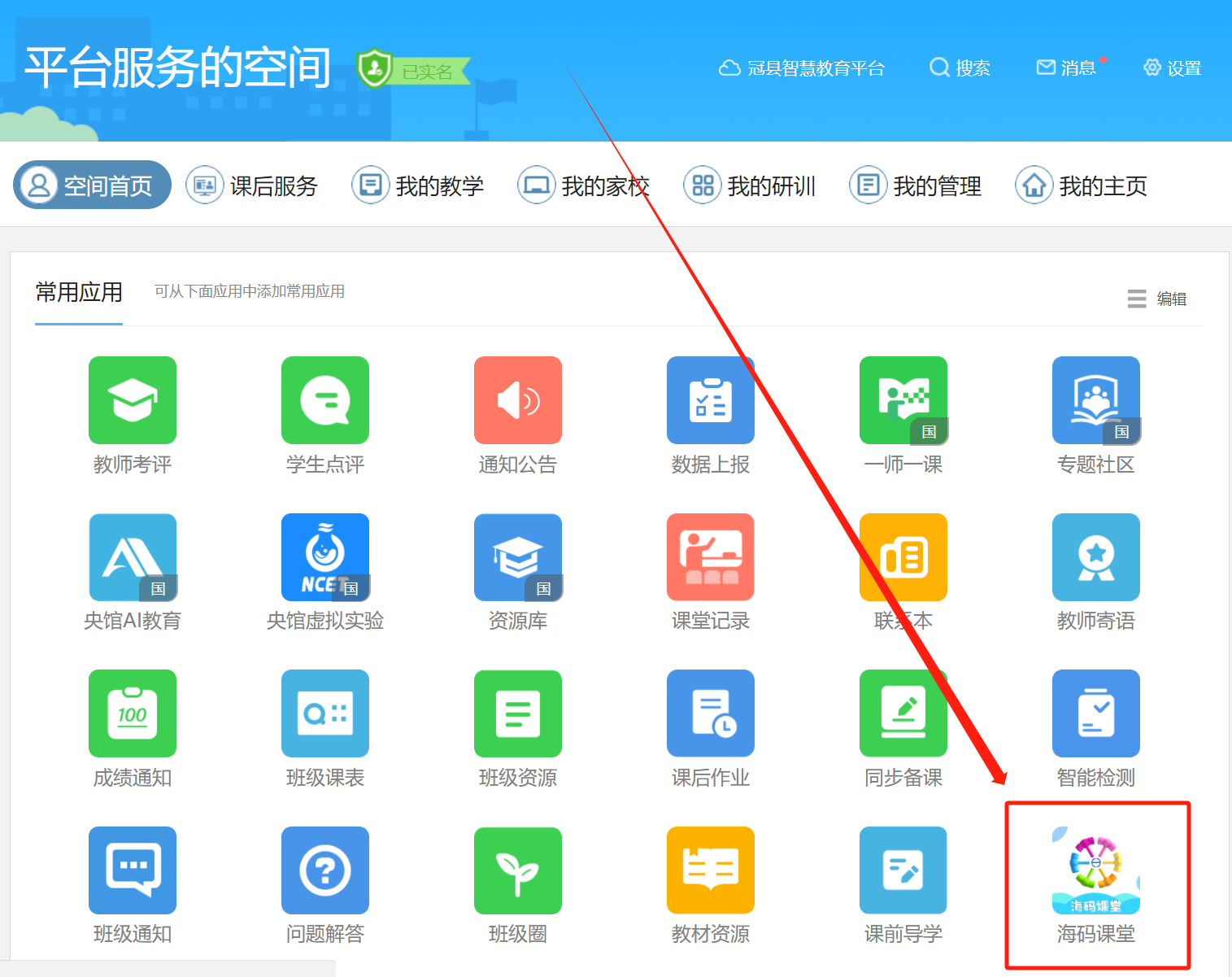
Task: Open the 海码课堂 app icon
Action: [1095, 870]
